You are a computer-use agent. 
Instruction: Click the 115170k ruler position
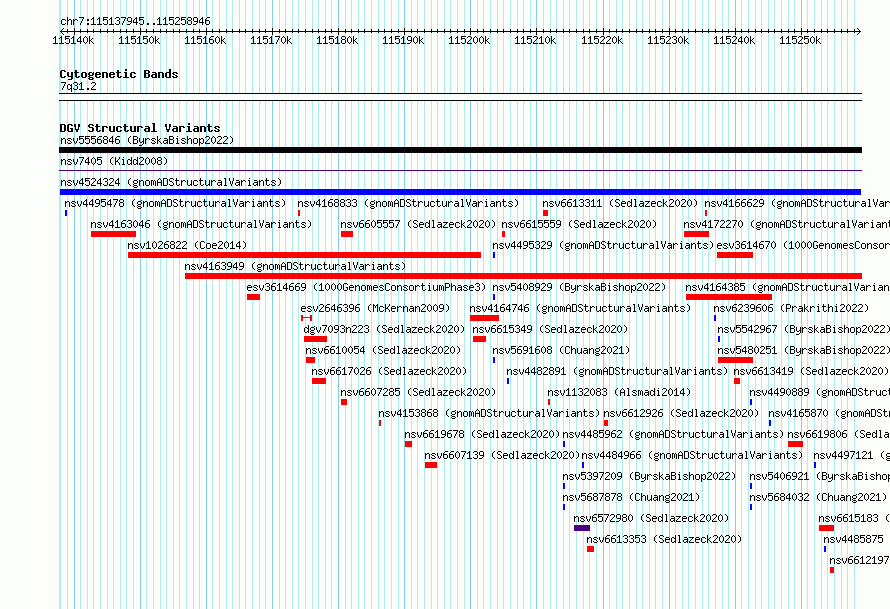pyautogui.click(x=271, y=40)
